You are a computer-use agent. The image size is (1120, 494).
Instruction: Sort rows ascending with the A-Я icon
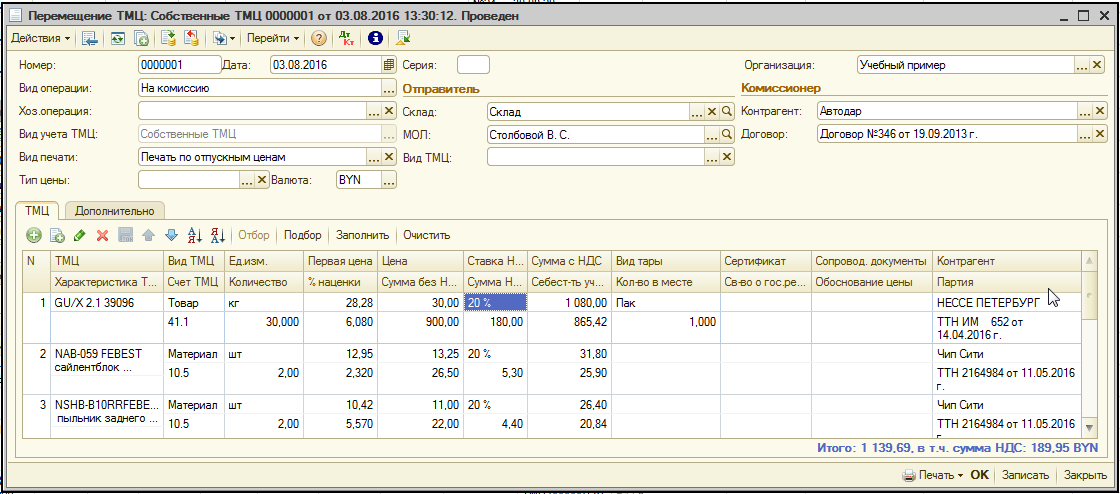(x=195, y=235)
